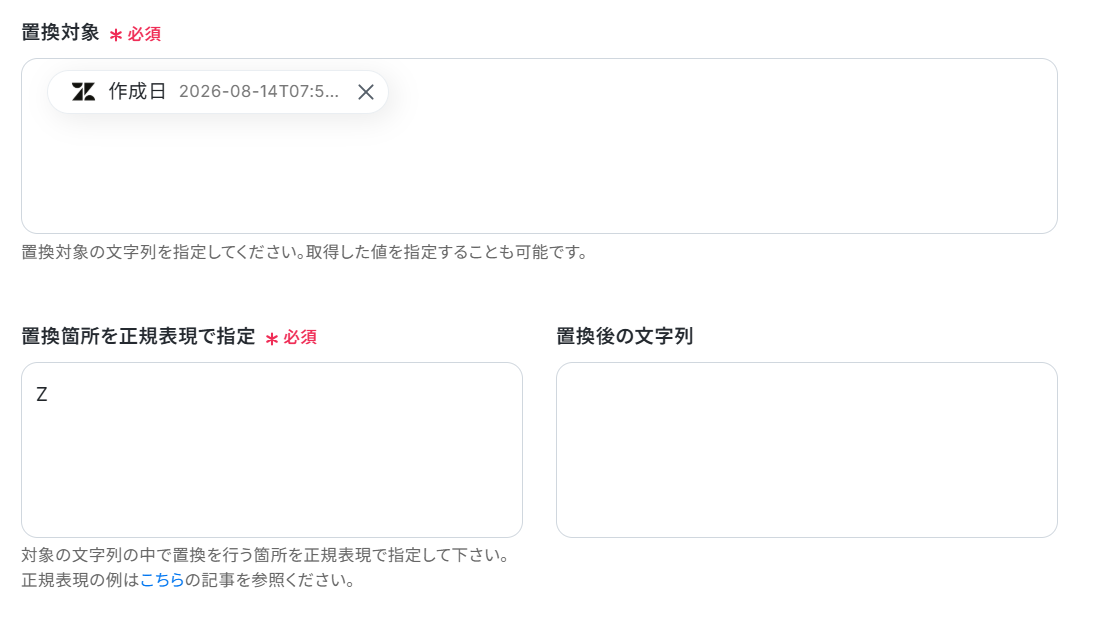The width and height of the screenshot is (1096, 625).
Task: Click the regex input field containing Z
Action: 272,450
